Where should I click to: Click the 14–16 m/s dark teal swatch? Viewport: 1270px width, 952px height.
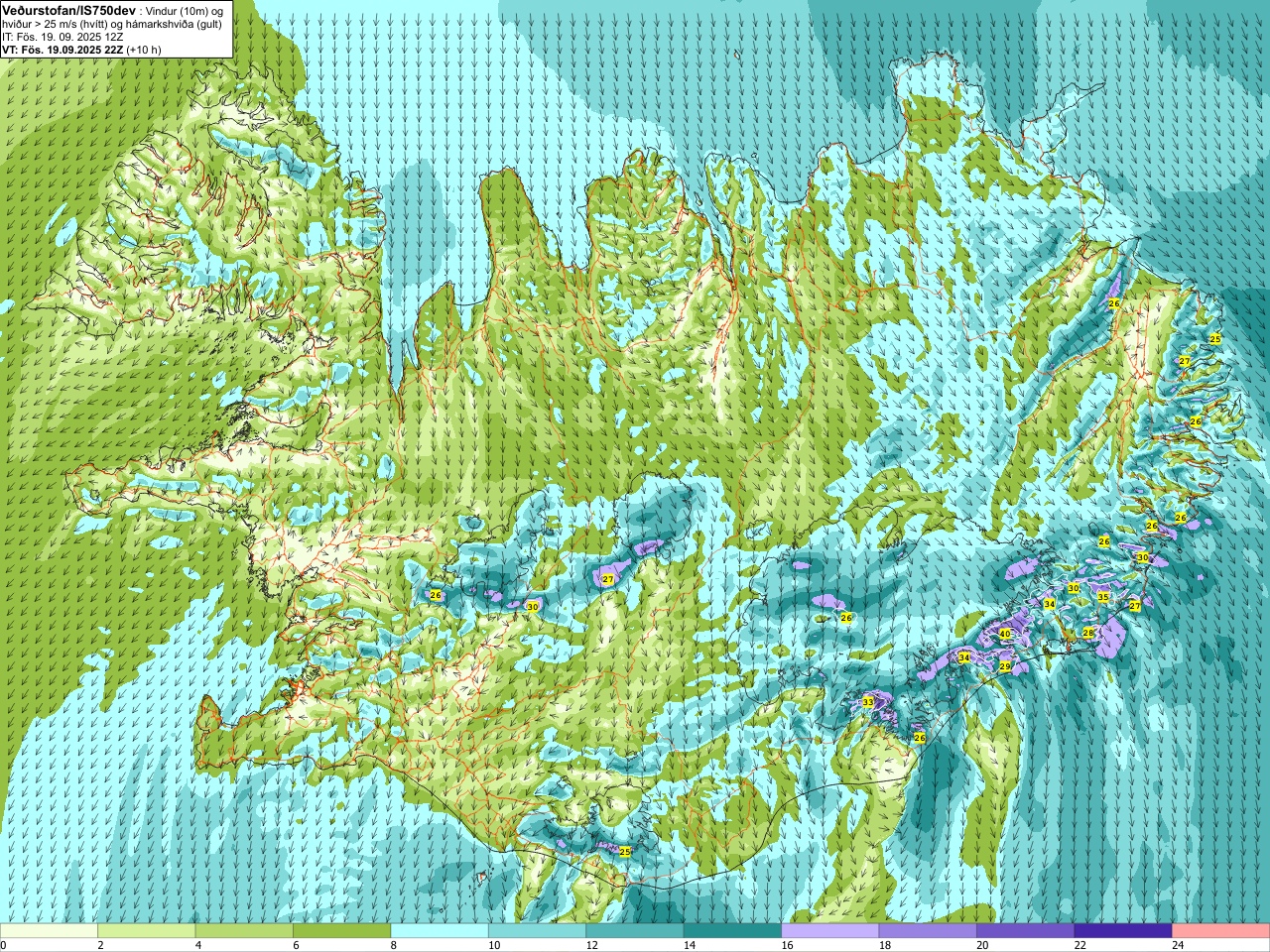coord(733,931)
